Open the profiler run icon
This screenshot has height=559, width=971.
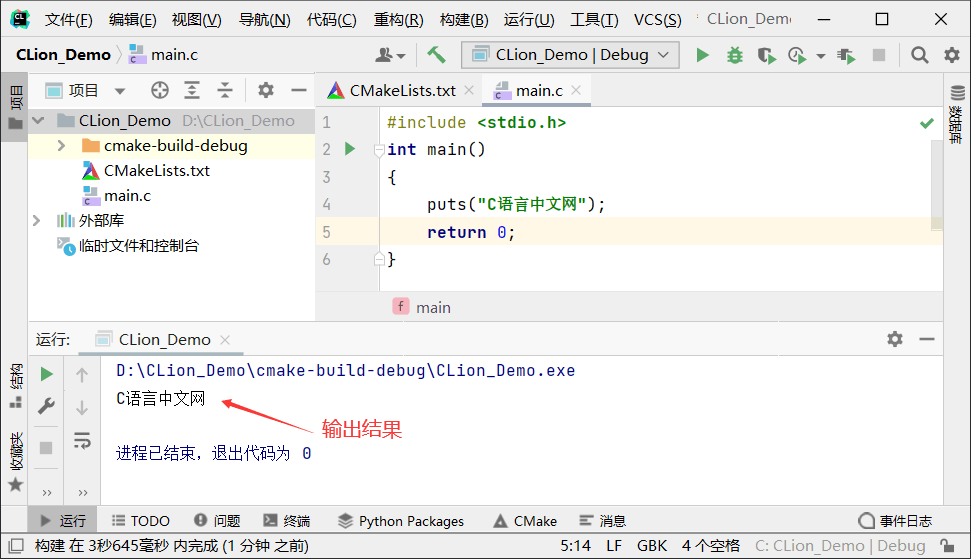(798, 56)
